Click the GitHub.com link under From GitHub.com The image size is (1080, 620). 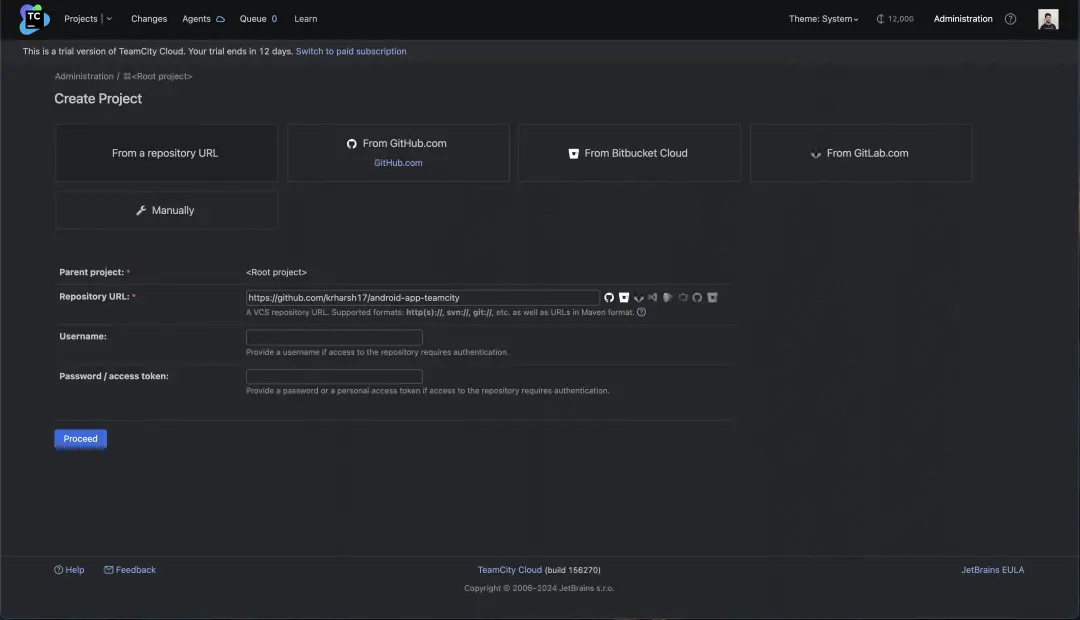coord(398,163)
